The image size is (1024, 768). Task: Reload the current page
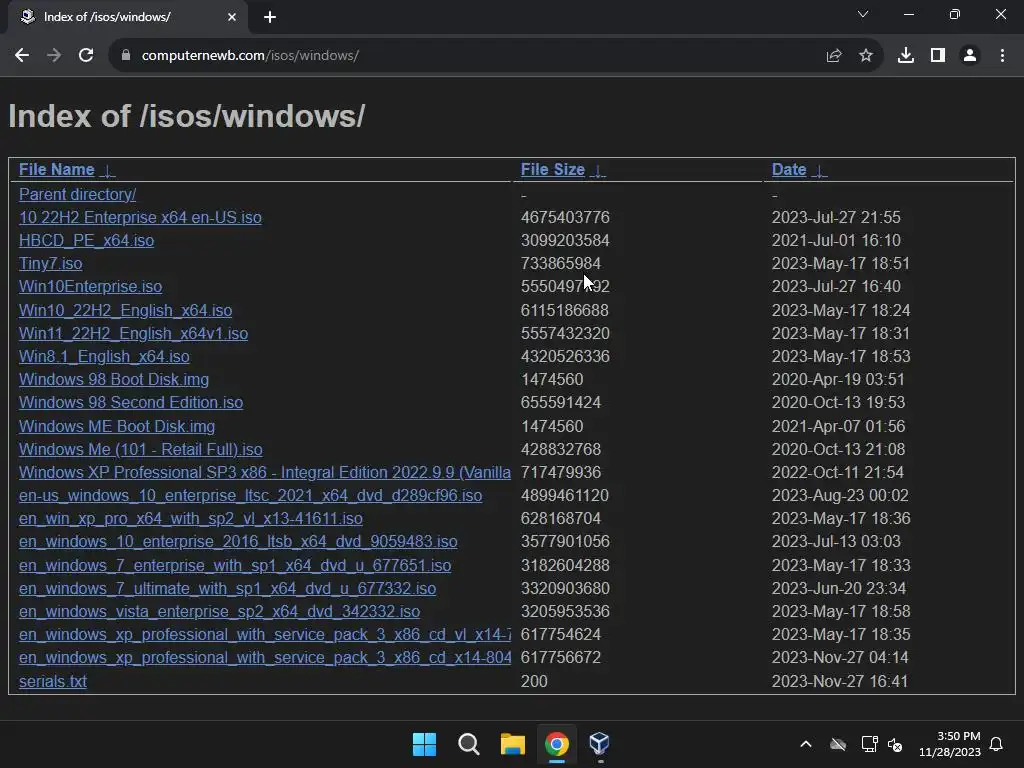click(x=86, y=56)
